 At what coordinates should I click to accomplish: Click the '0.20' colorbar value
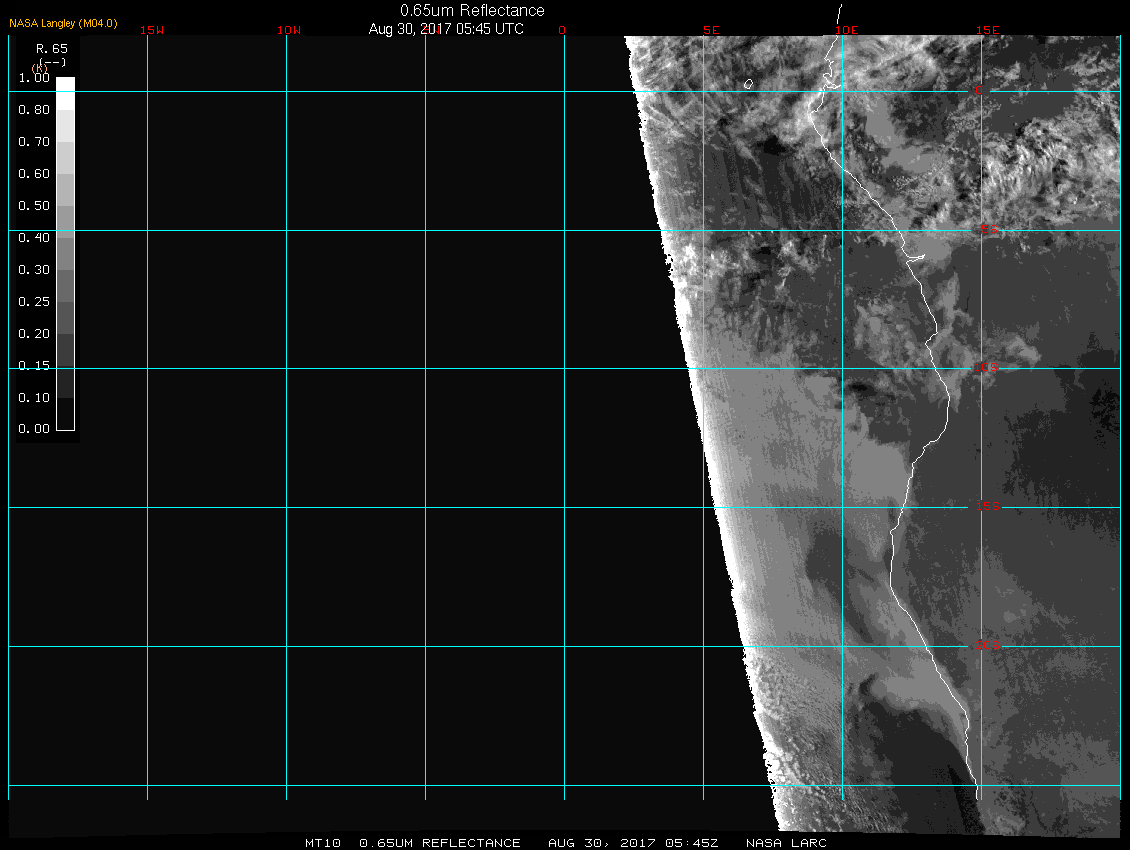click(34, 333)
